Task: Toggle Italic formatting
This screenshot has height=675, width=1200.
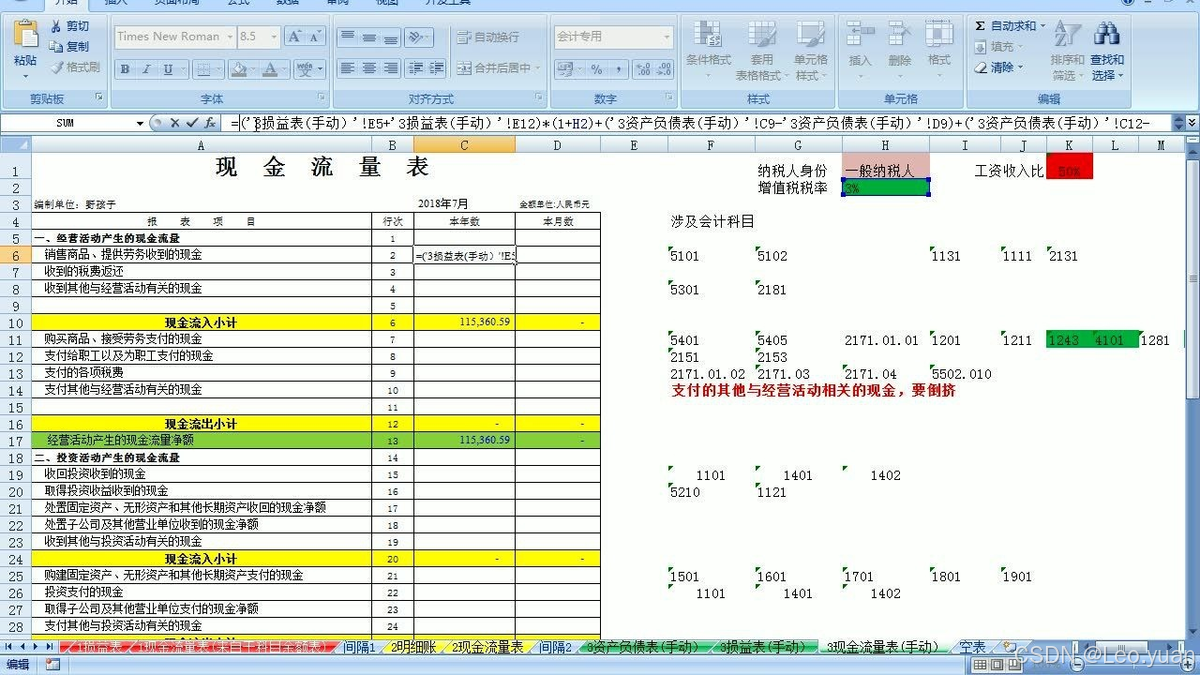Action: [x=146, y=69]
